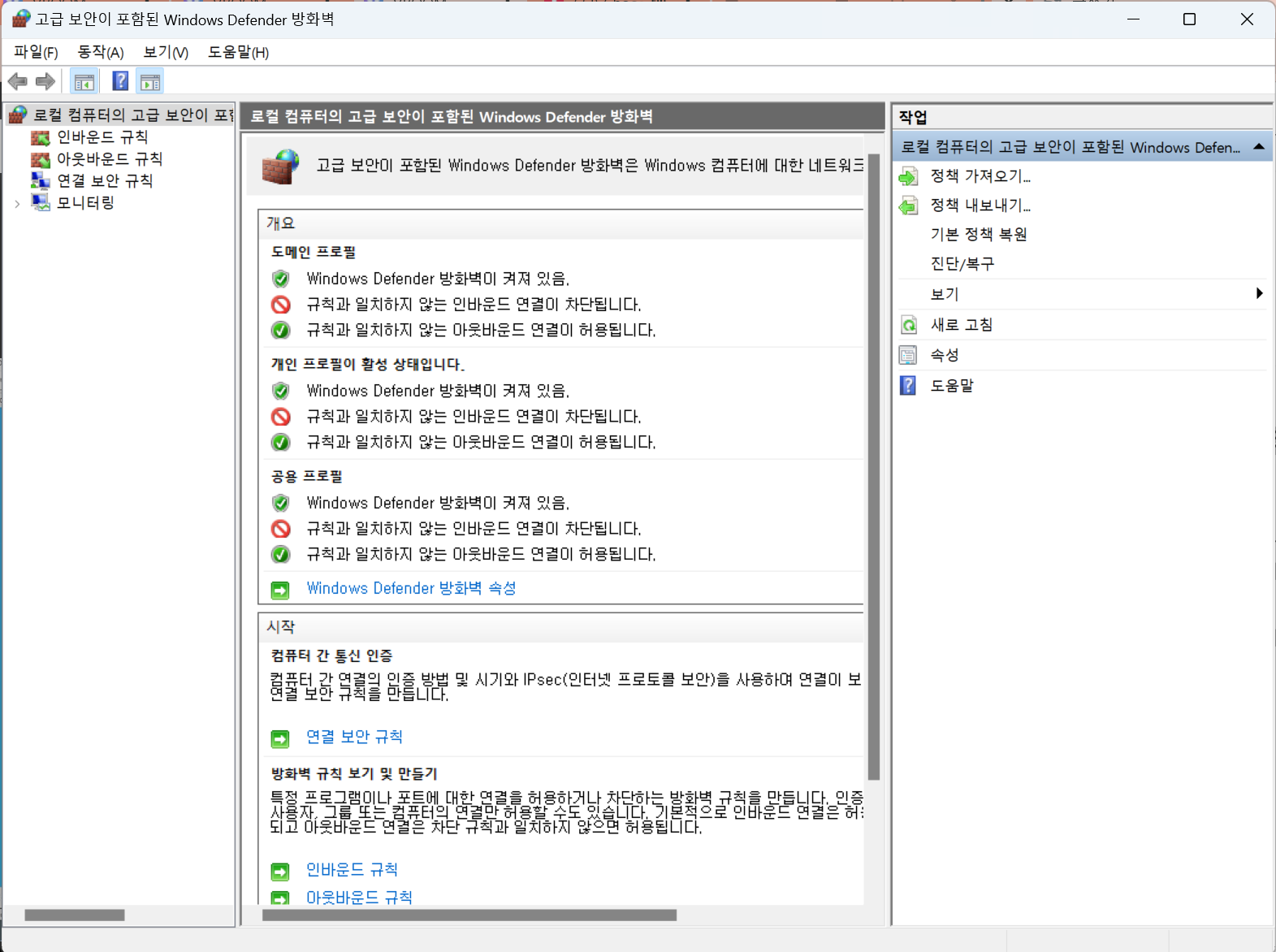Viewport: 1276px width, 952px height.
Task: Open the Windows Defender 방화벽 속성 link
Action: tap(411, 588)
